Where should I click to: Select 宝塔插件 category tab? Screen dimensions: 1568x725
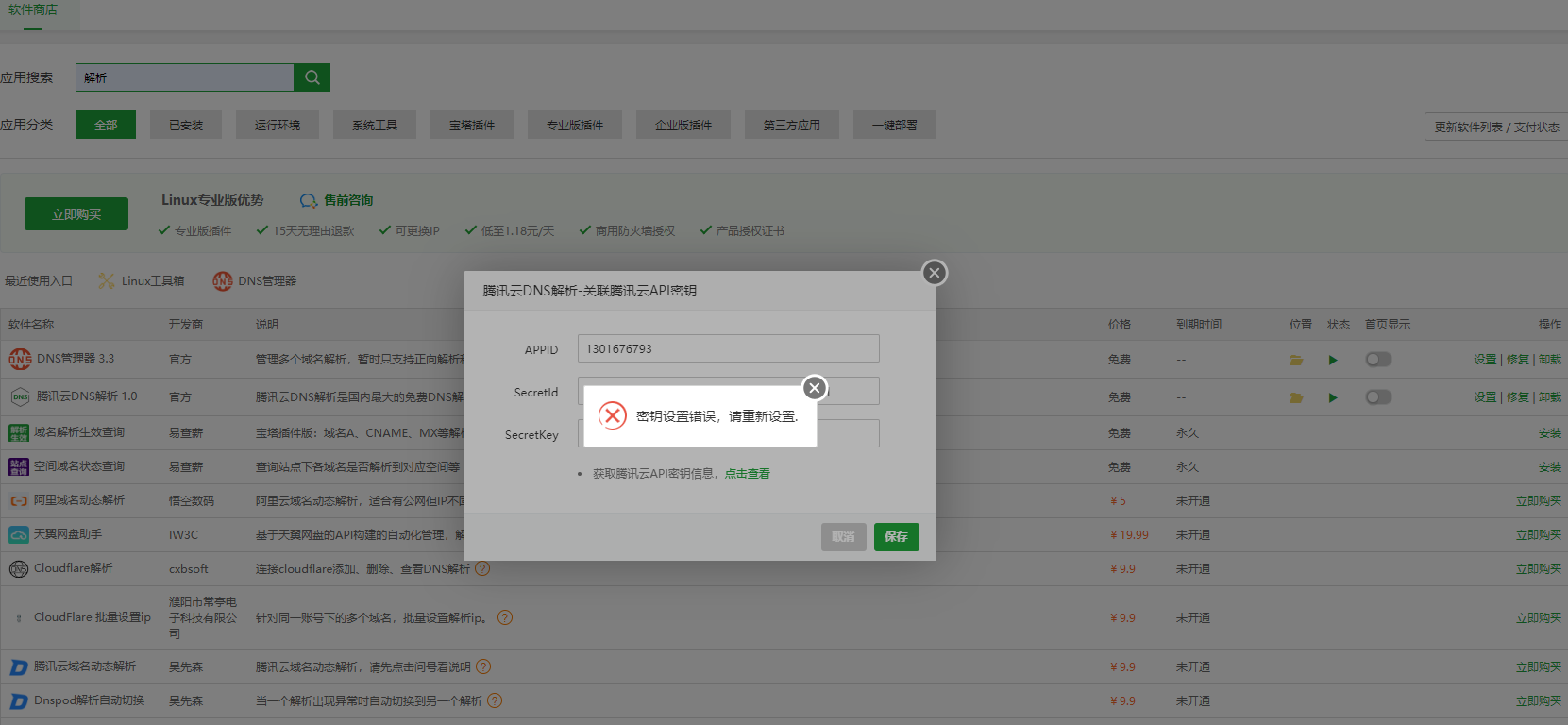coord(472,125)
